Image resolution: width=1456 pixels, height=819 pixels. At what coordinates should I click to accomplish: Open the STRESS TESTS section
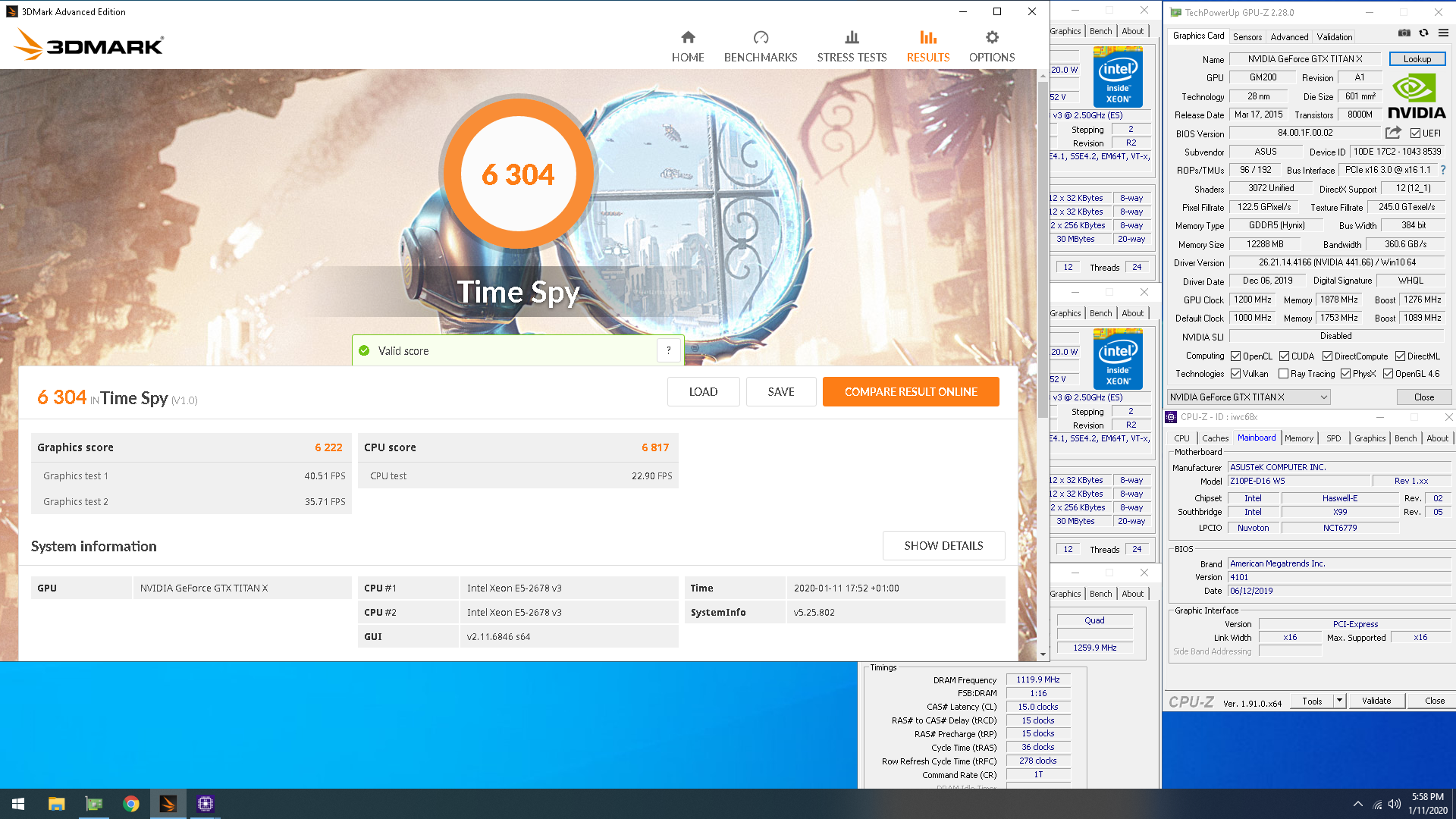852,47
